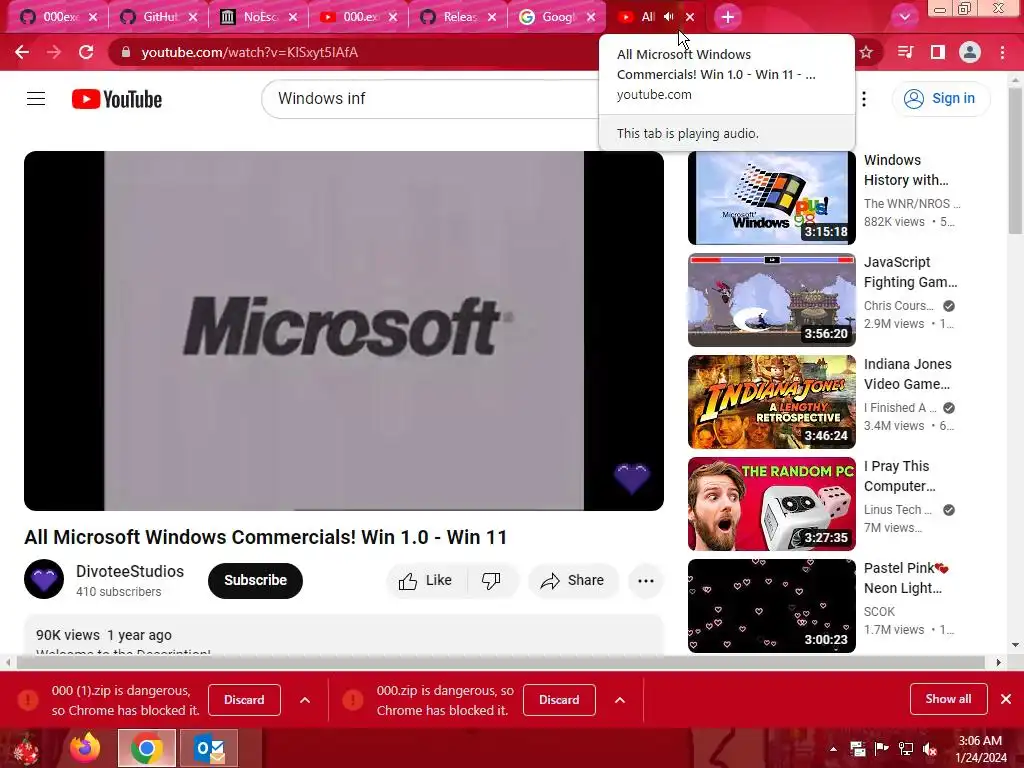Open I Pray This Computer thumbnail
1024x768 pixels.
771,504
